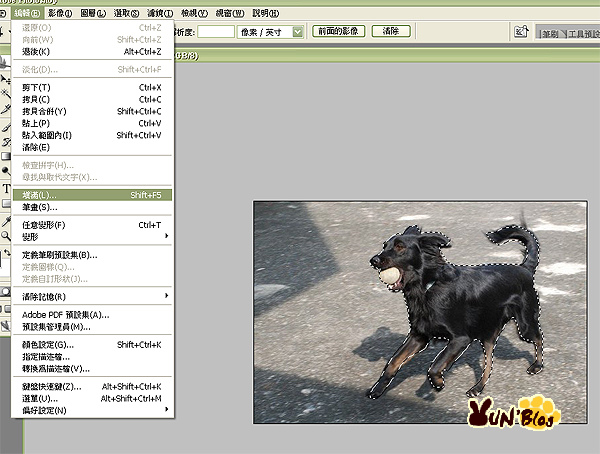The image size is (600, 454).
Task: Click the resolution input field
Action: tap(216, 32)
